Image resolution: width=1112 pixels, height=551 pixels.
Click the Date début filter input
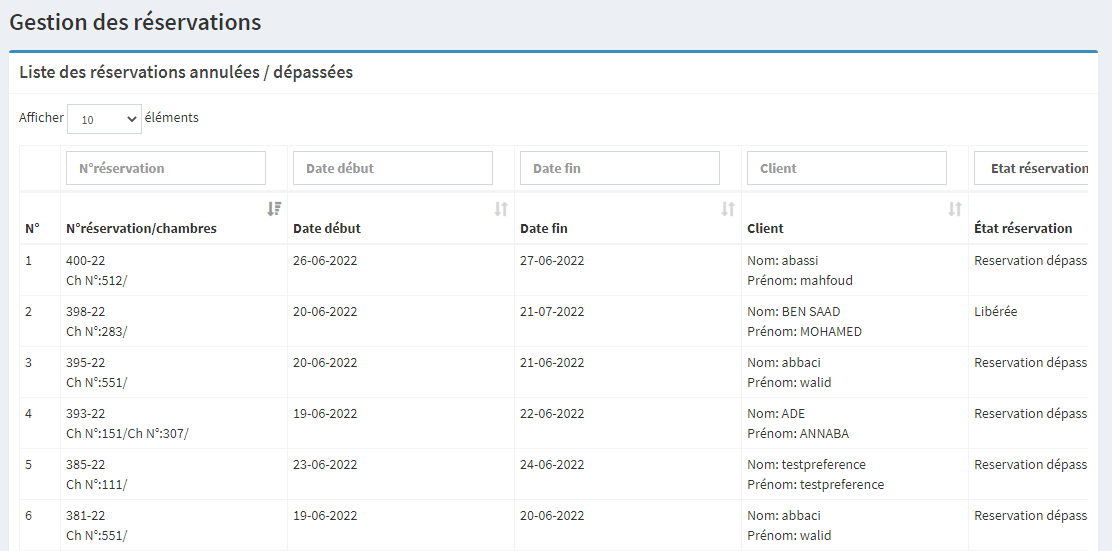(393, 168)
